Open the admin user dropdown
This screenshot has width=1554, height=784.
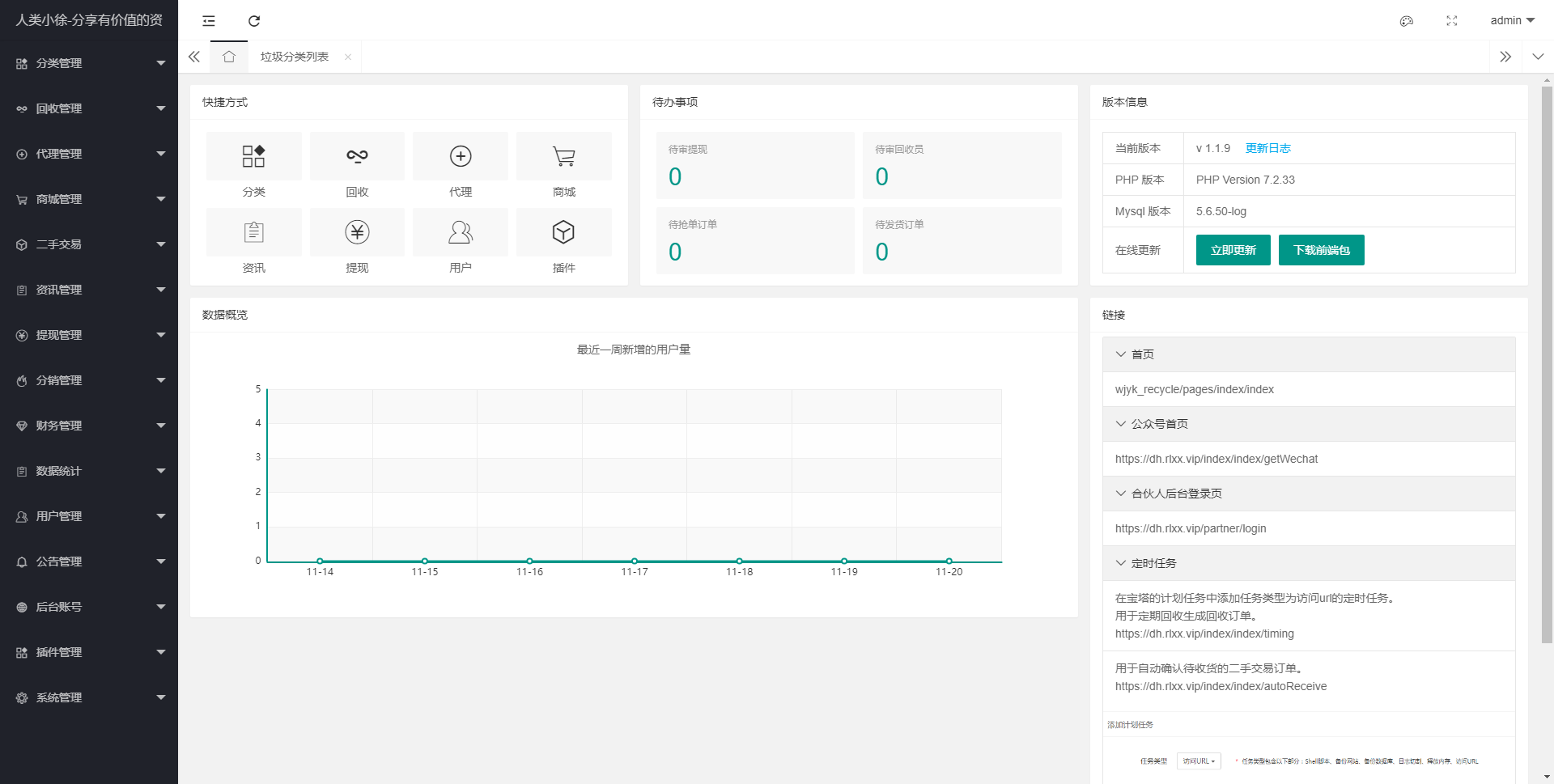[x=1512, y=20]
